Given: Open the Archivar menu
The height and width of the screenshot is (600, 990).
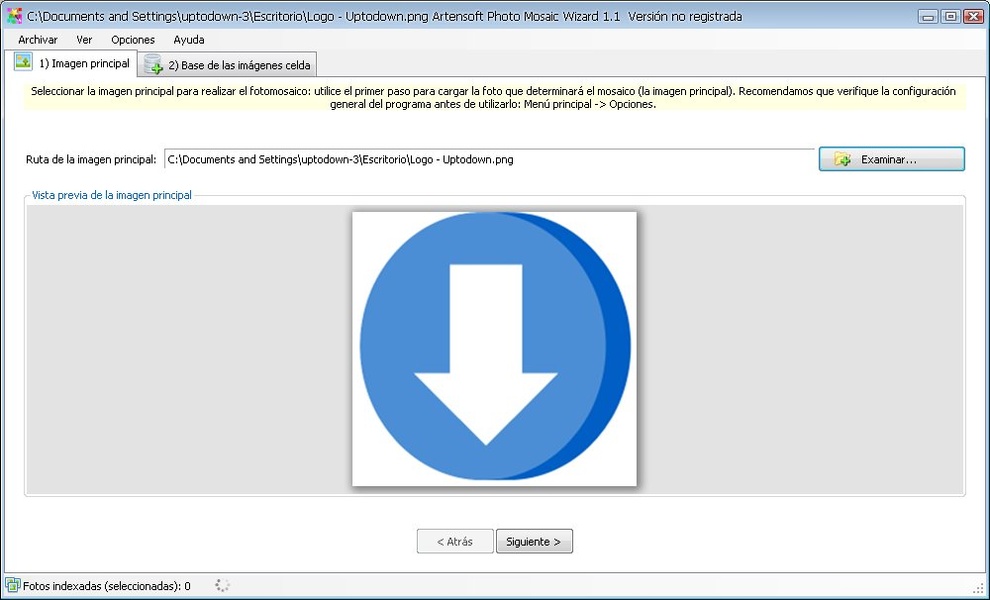Looking at the screenshot, I should click(38, 40).
